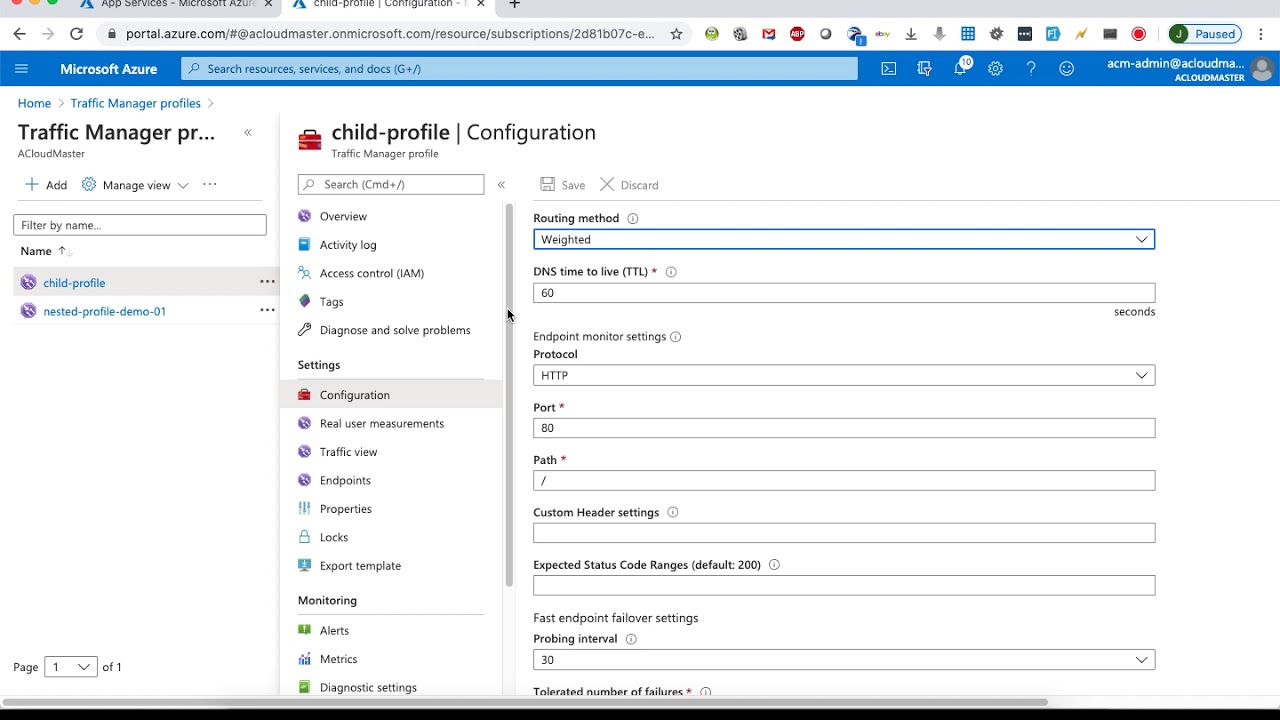1280x720 pixels.
Task: Show info for Probing interval
Action: 631,639
